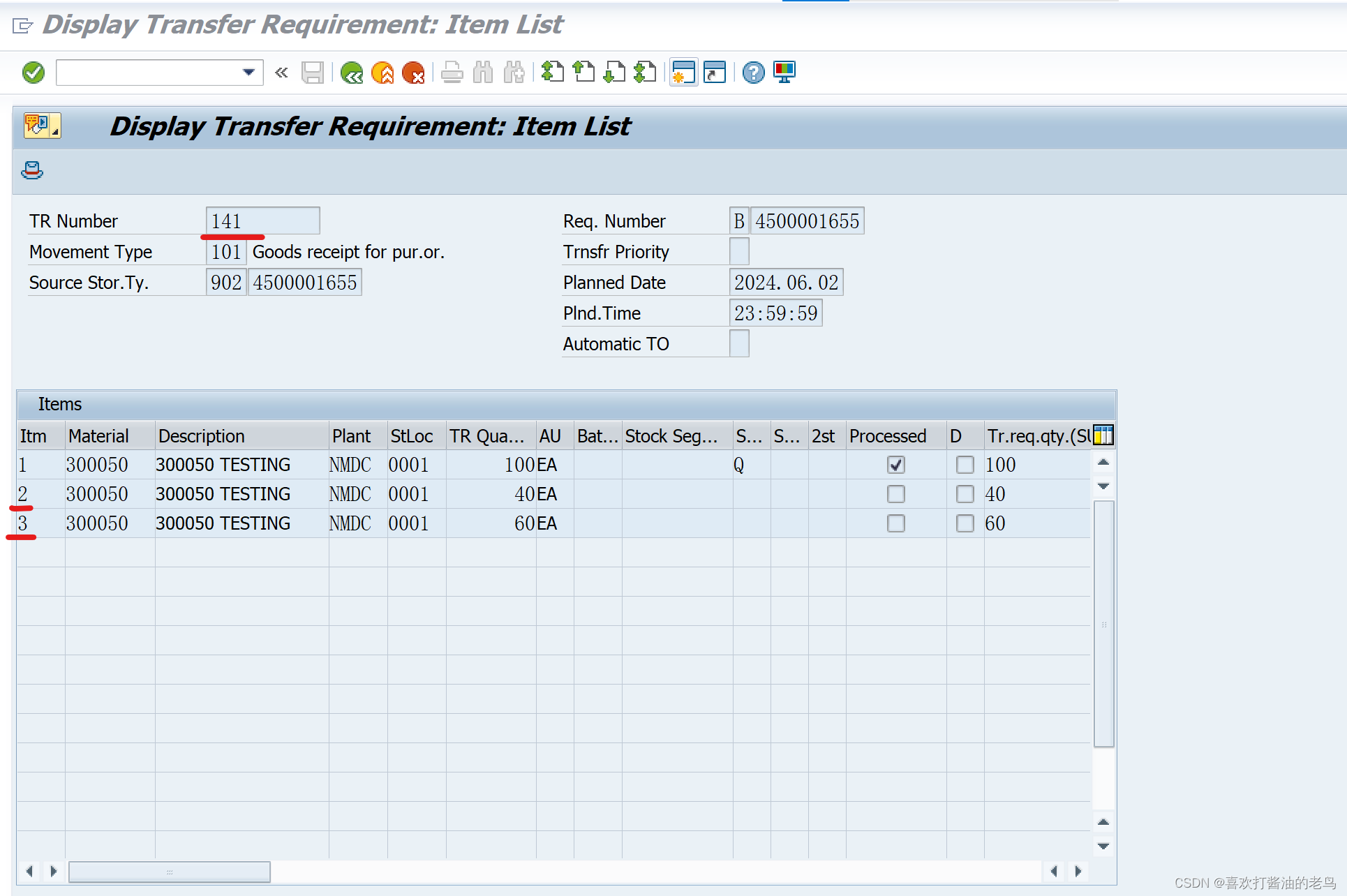Open the table layout configuration icon
Viewport: 1347px width, 896px height.
pyautogui.click(x=1103, y=435)
